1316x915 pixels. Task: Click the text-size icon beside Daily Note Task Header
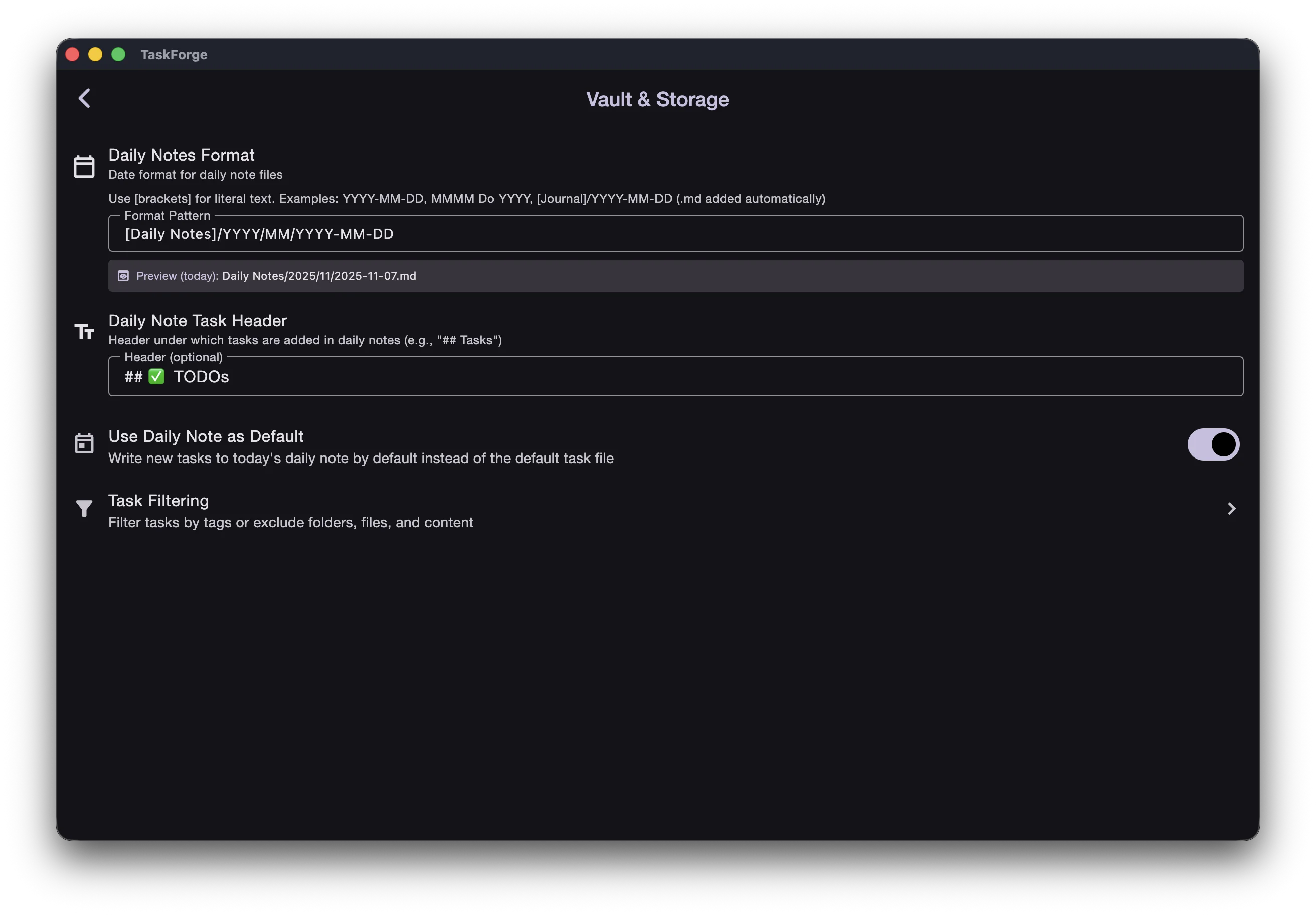coord(84,332)
